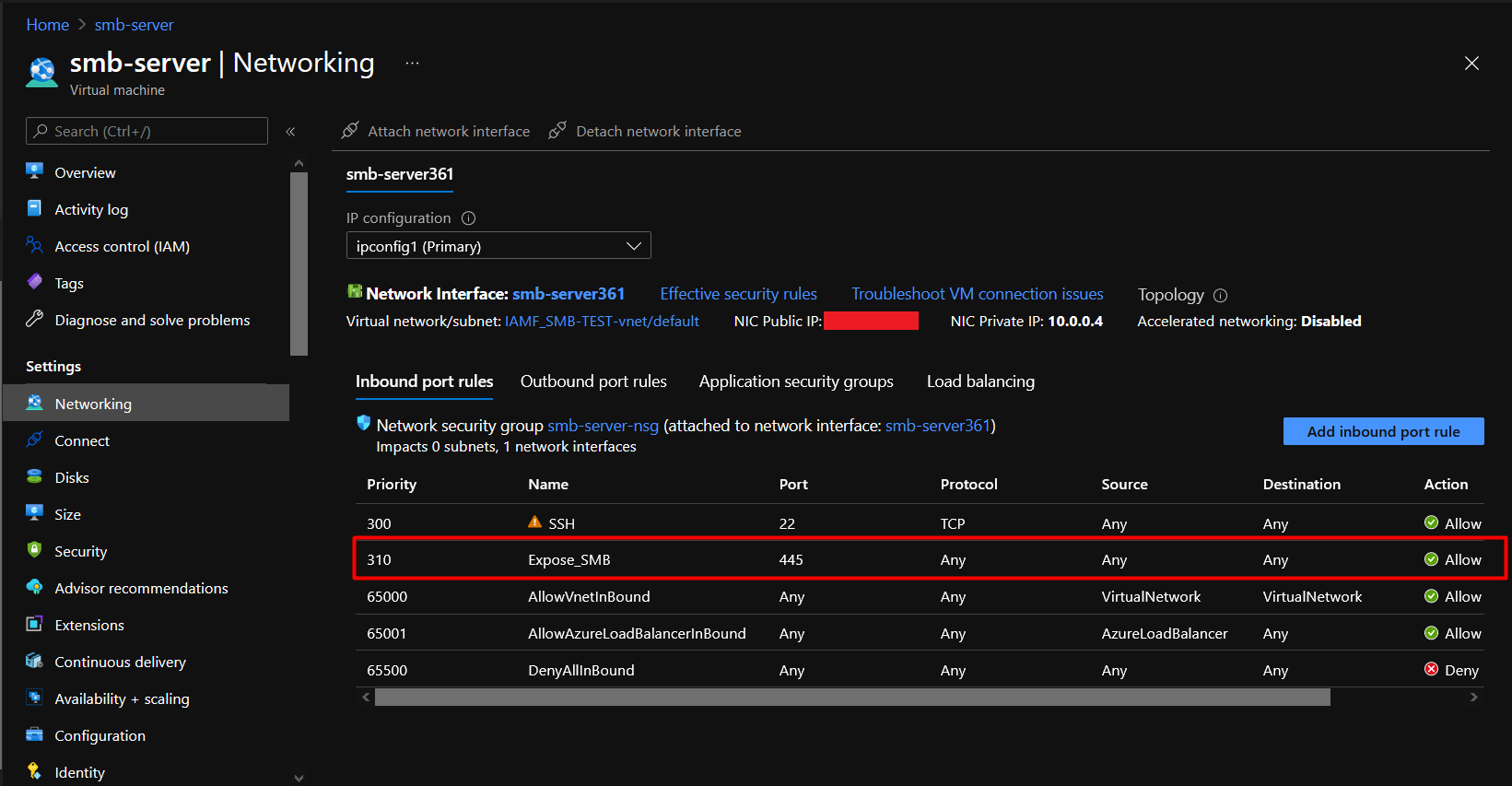1512x786 pixels.
Task: Click Add inbound port rule button
Action: (1383, 431)
